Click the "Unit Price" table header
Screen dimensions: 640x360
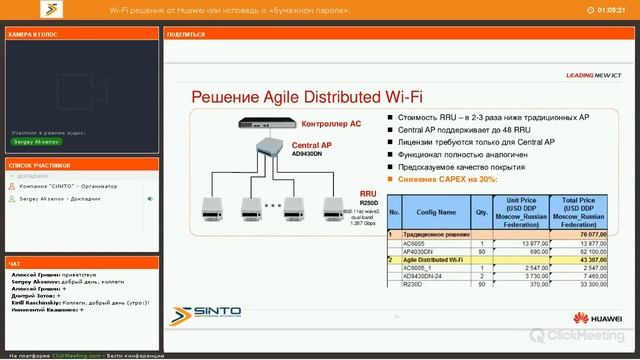tap(521, 212)
